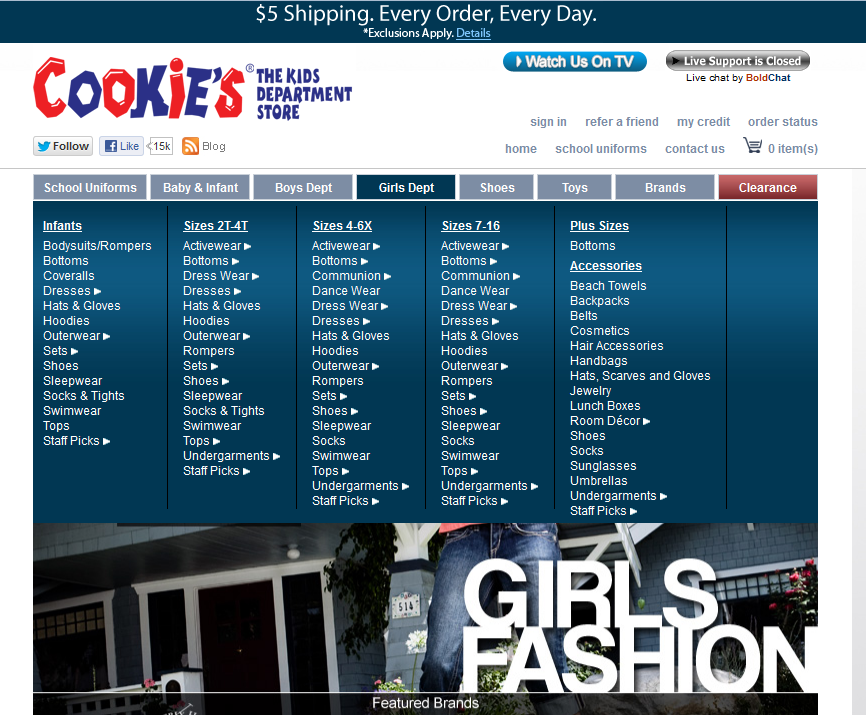Viewport: 866px width, 715px height.
Task: Open the Sizes 7-16 heading
Action: 471,226
